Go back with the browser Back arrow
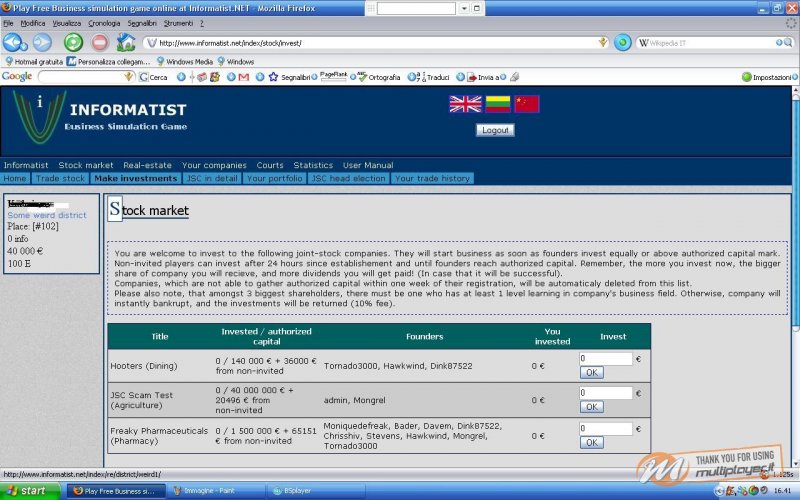 pyautogui.click(x=12, y=42)
